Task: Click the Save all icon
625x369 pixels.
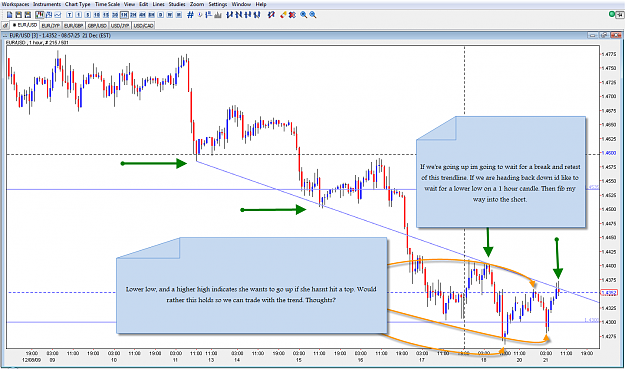Action: point(28,15)
